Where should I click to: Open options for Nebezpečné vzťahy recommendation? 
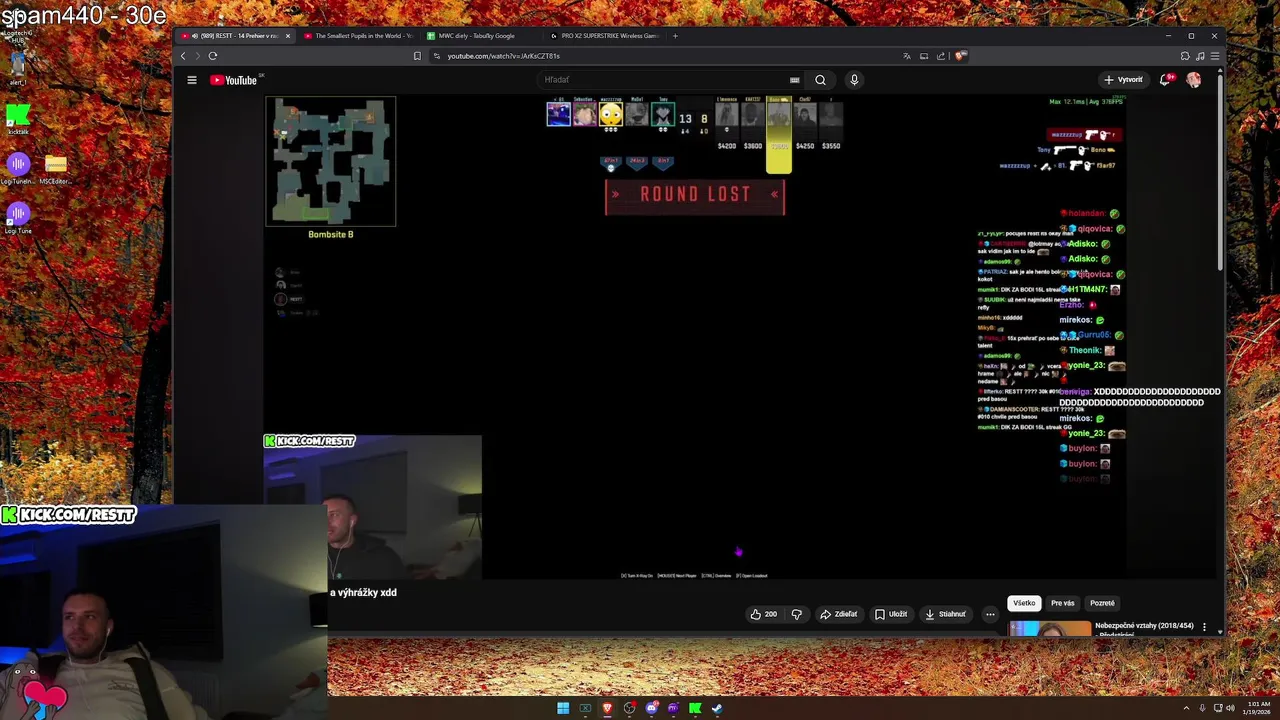[1204, 627]
